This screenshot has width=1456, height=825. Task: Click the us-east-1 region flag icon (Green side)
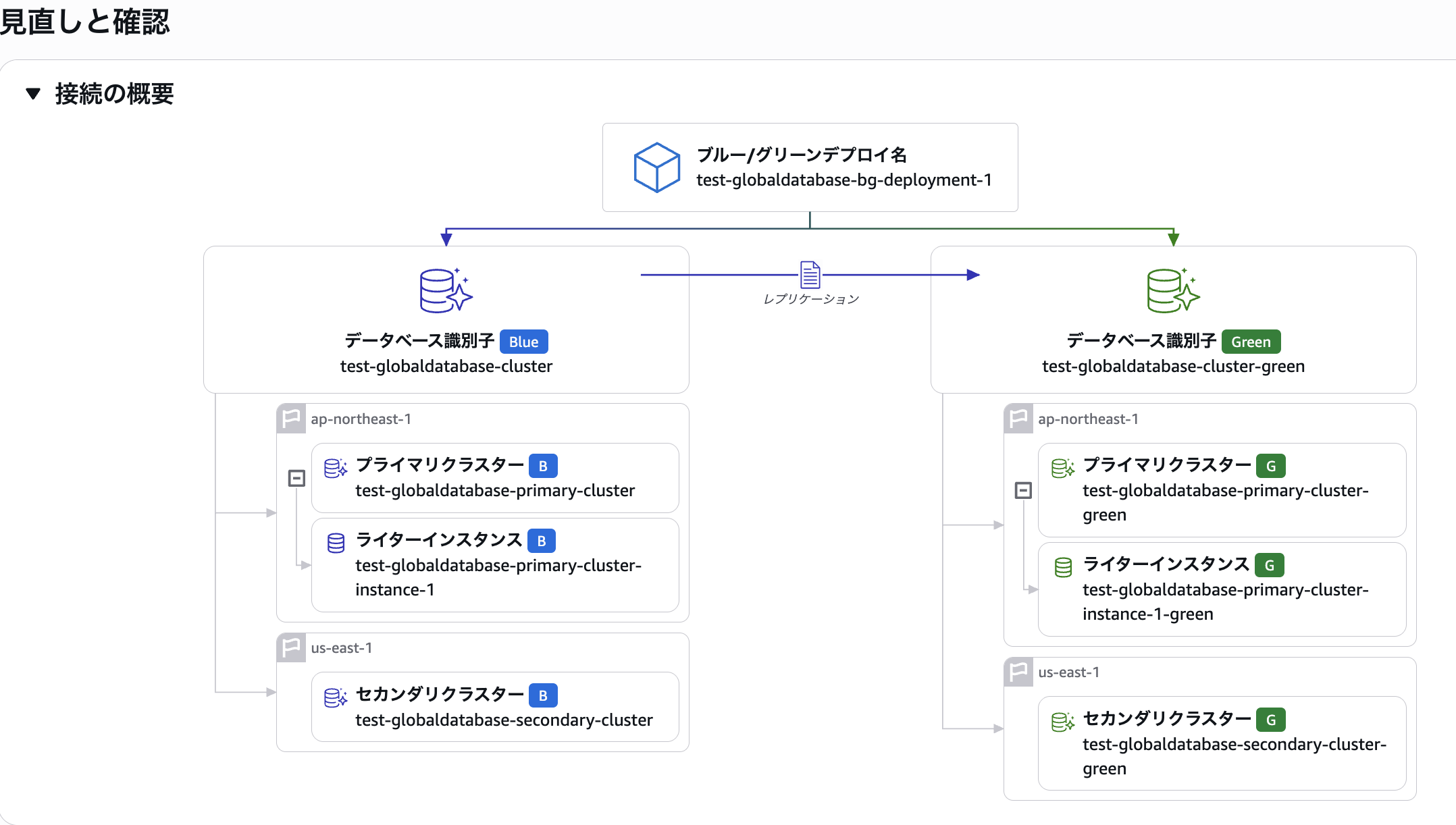pos(1018,672)
